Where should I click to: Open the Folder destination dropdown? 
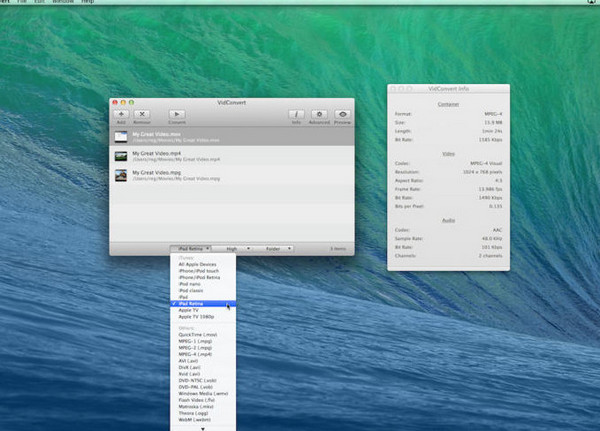point(275,248)
